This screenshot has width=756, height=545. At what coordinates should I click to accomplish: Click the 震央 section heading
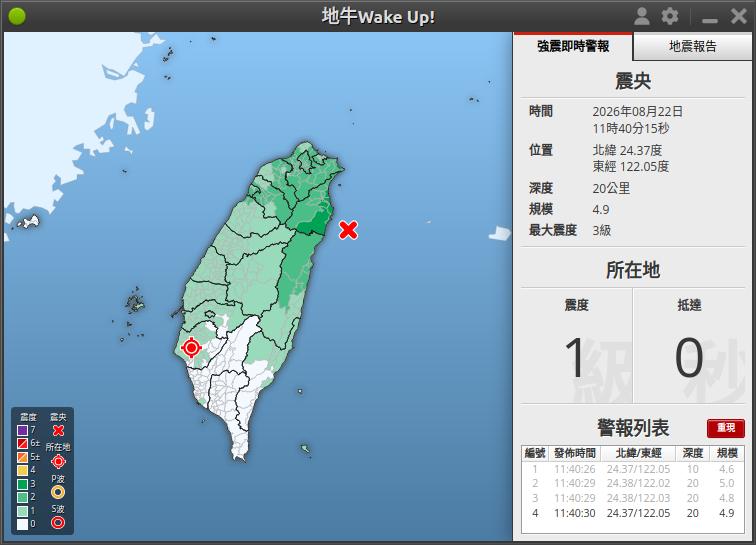[633, 81]
